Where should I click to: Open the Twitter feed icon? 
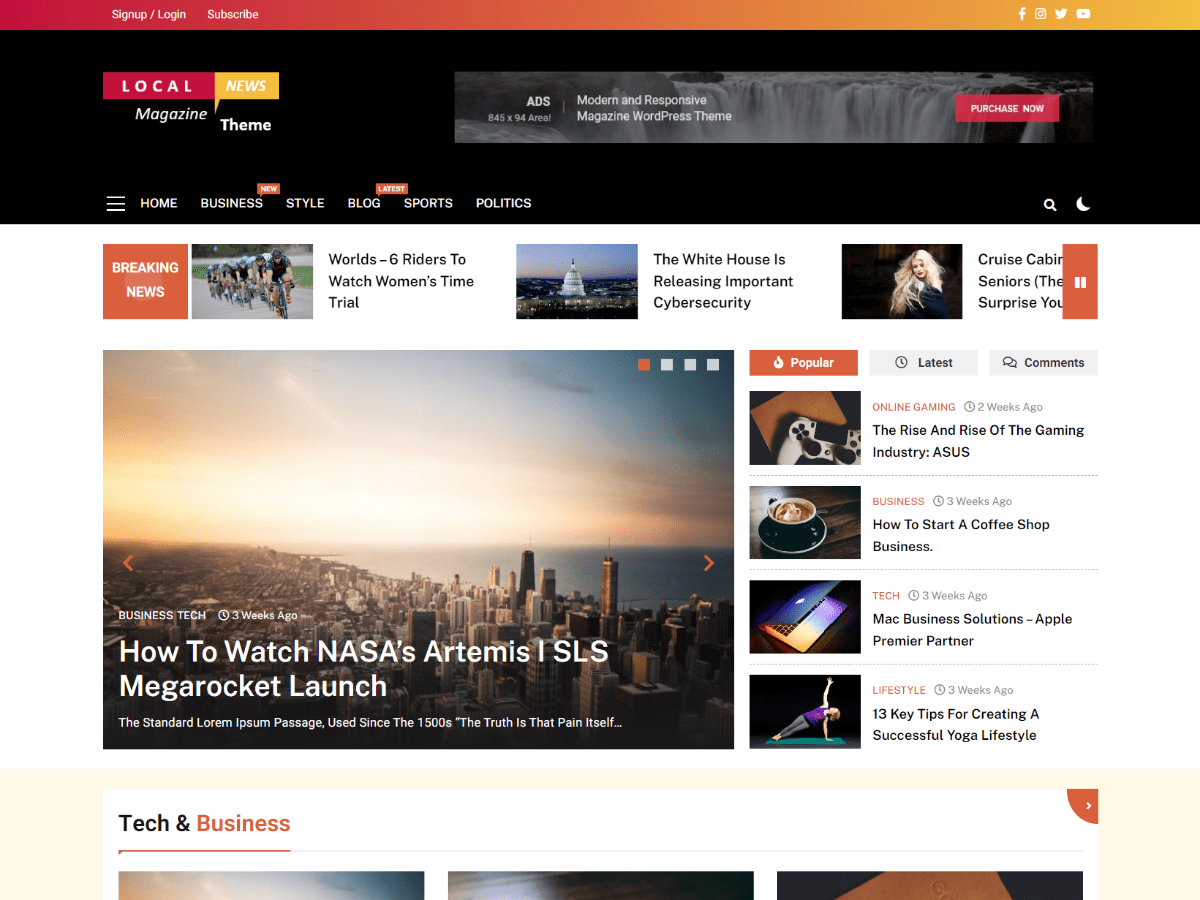pyautogui.click(x=1061, y=13)
